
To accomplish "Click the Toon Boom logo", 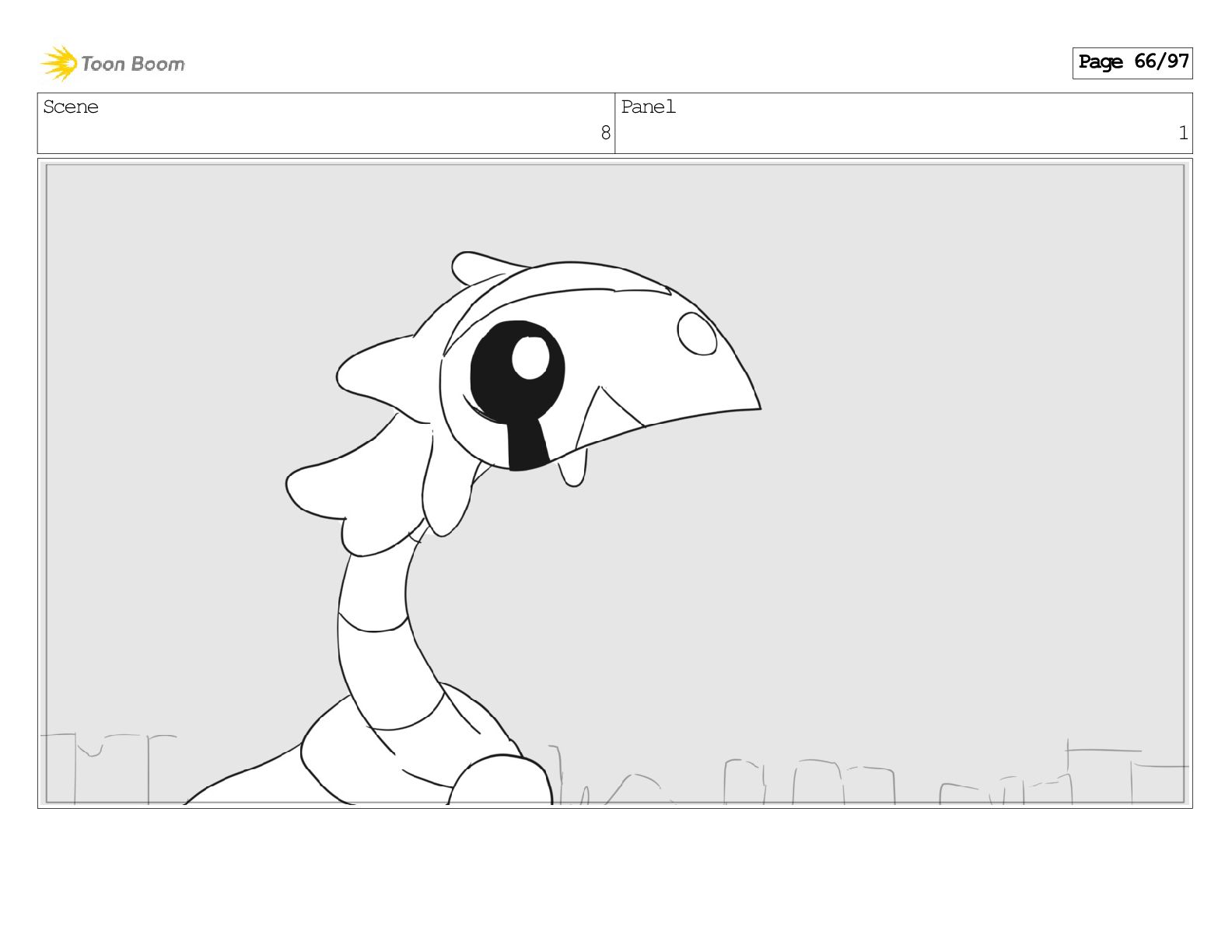I will point(113,63).
